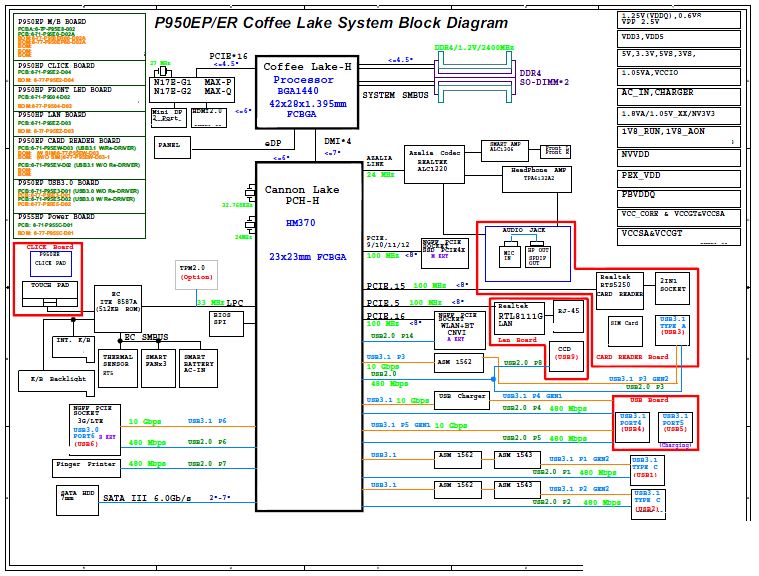Click the 'USB3.1 PORT5 (USB5)' block

(675, 426)
